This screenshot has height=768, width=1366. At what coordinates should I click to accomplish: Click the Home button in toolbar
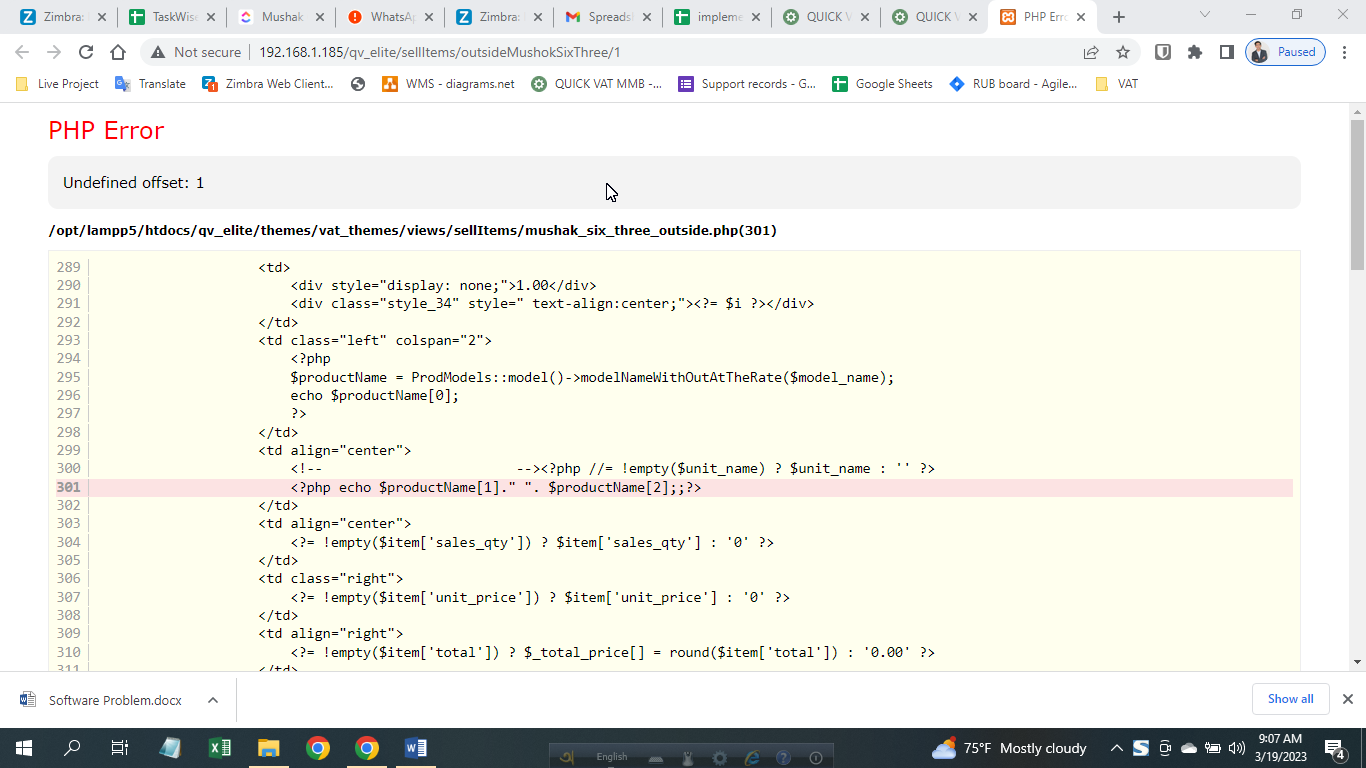(x=118, y=52)
